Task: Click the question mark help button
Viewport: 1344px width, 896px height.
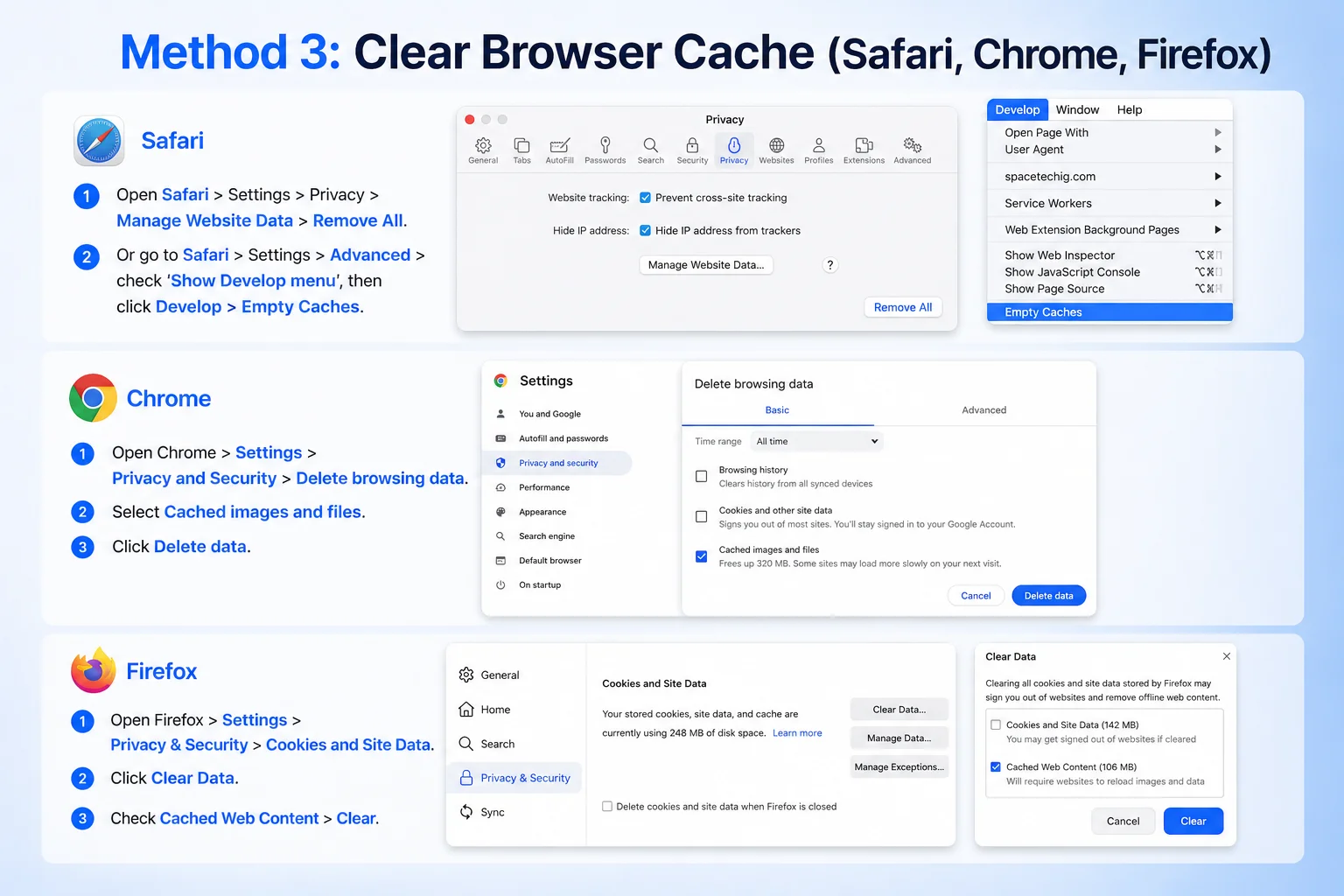Action: [x=830, y=264]
